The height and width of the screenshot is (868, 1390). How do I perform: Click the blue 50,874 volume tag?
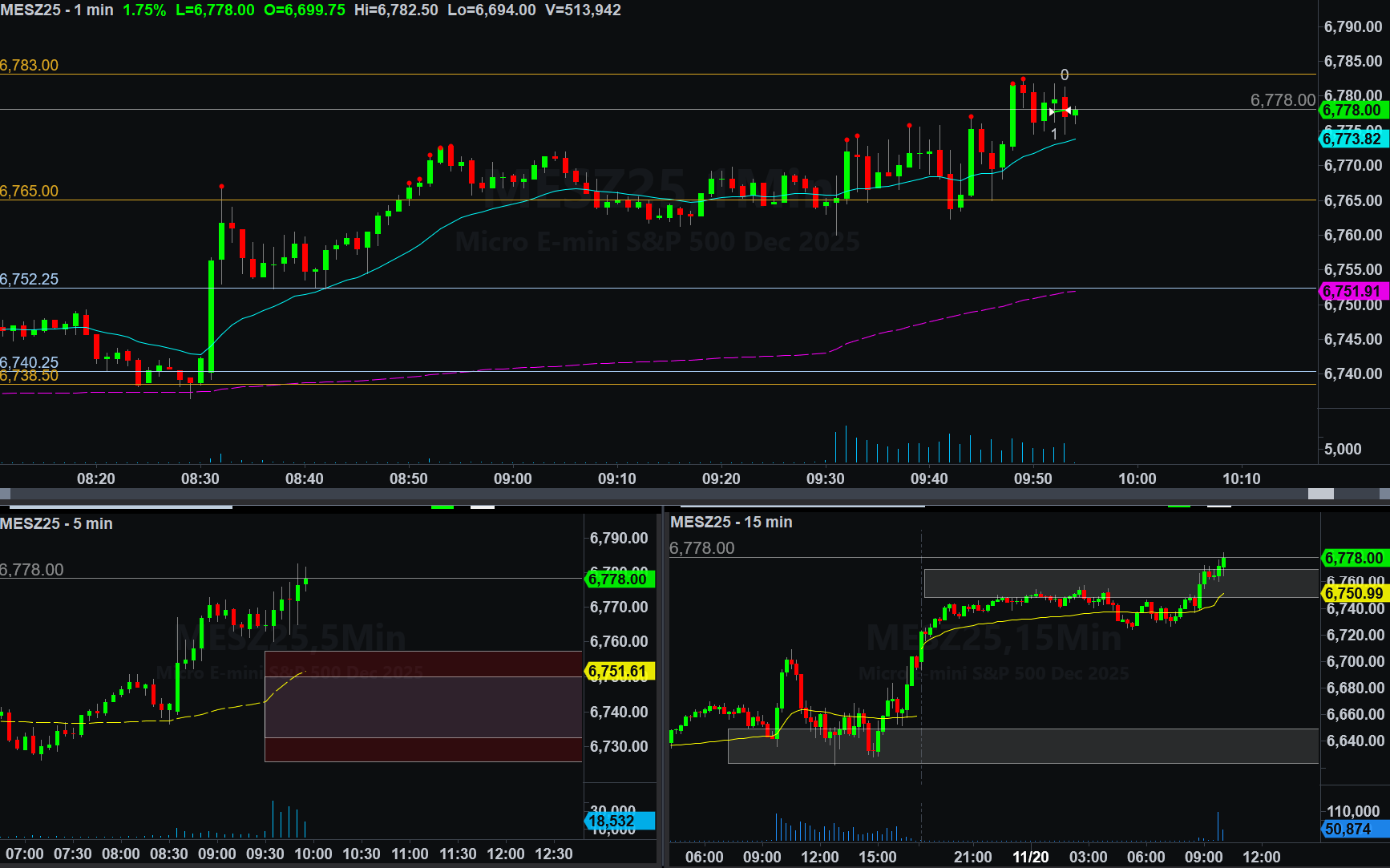[1353, 829]
